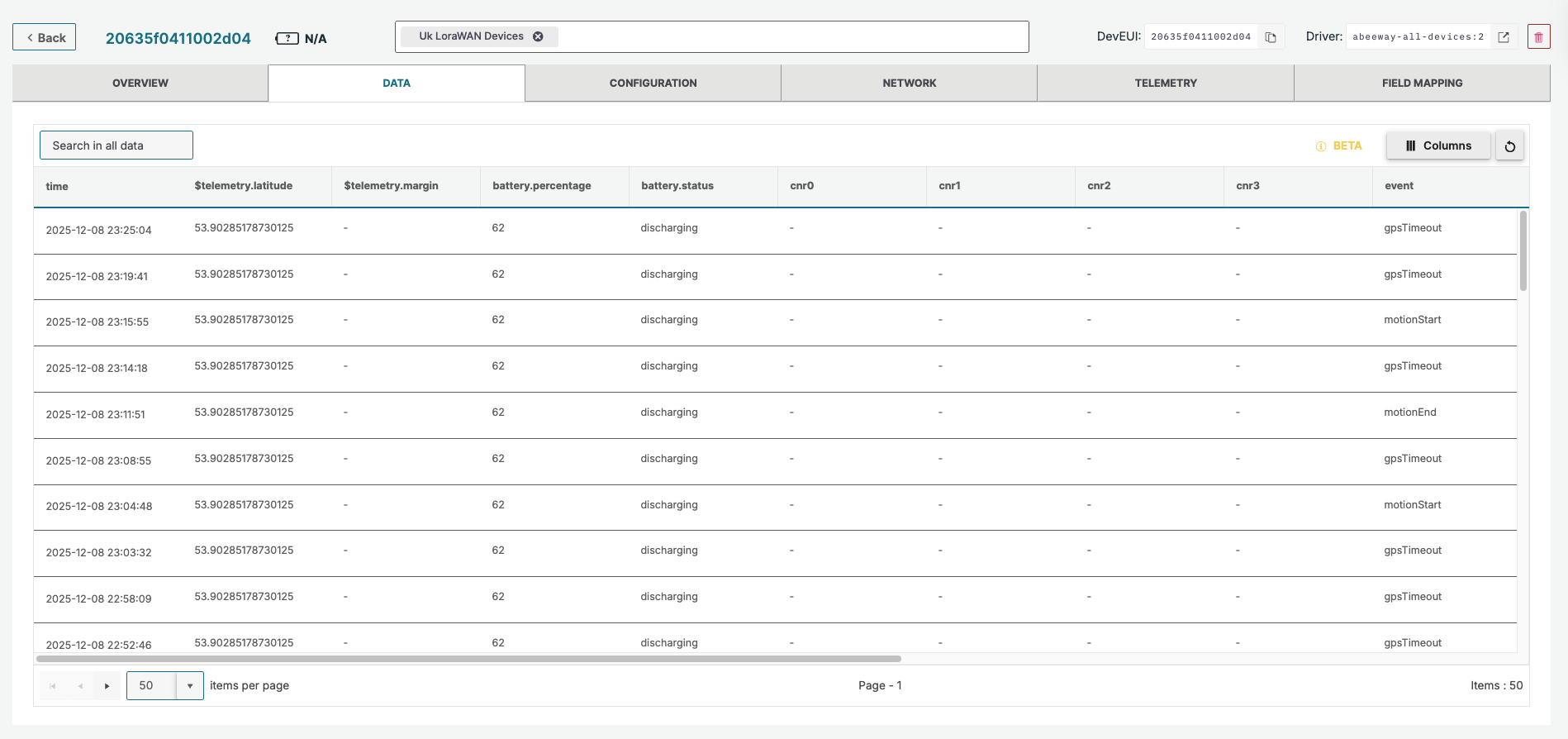Go to the next page arrow
The image size is (1568, 739).
pyautogui.click(x=107, y=686)
